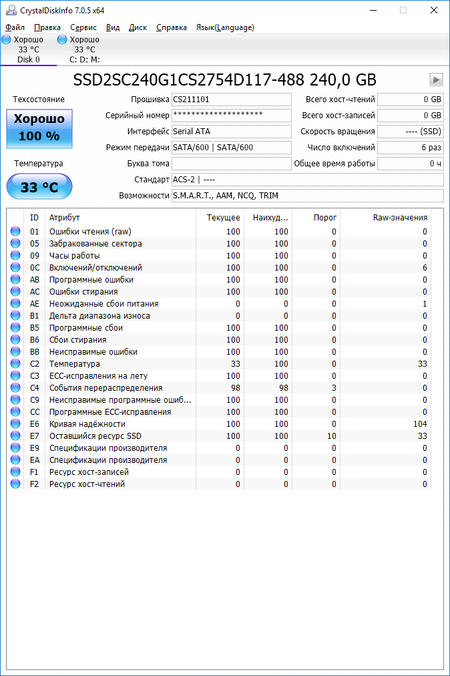Open the Справка menu
This screenshot has height=676, width=450.
pos(171,28)
